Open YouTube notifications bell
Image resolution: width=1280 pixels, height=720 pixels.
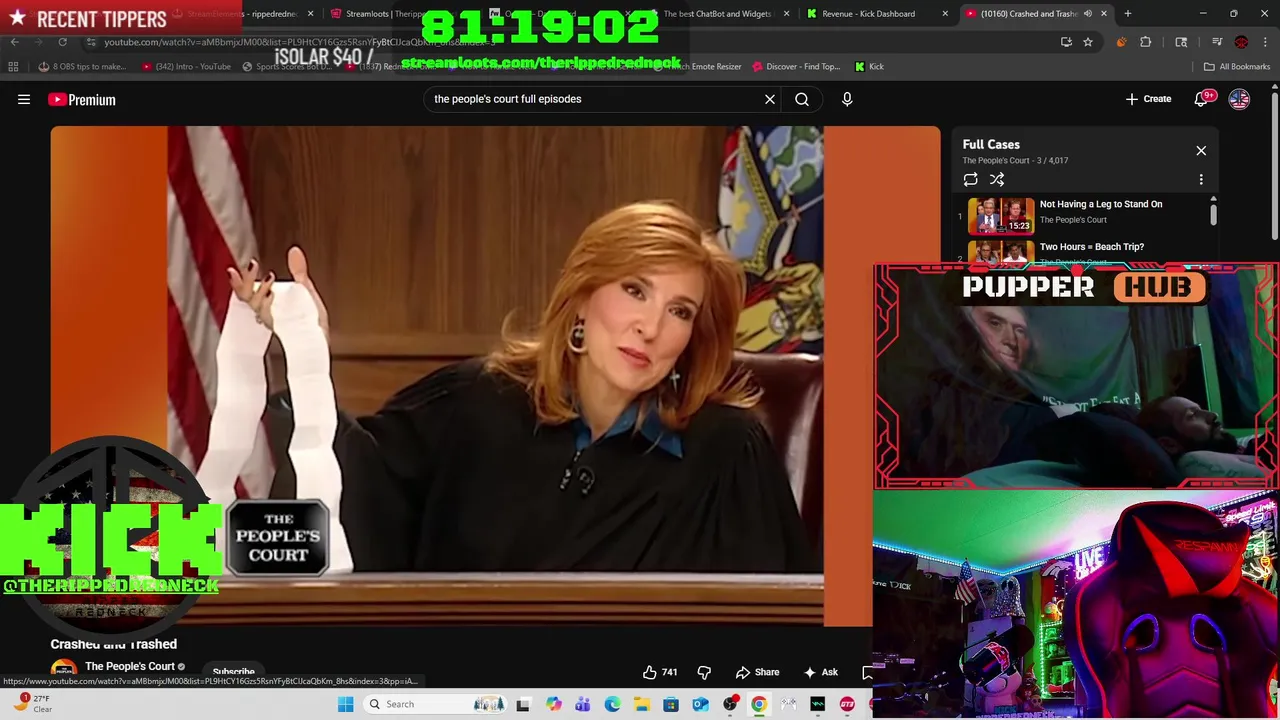point(1203,99)
